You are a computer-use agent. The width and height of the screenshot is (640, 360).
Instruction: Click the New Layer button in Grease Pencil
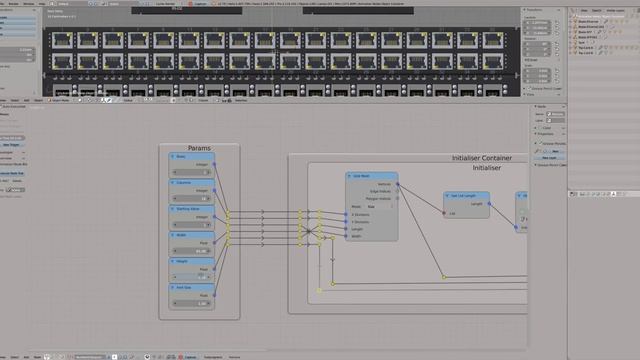[x=549, y=158]
